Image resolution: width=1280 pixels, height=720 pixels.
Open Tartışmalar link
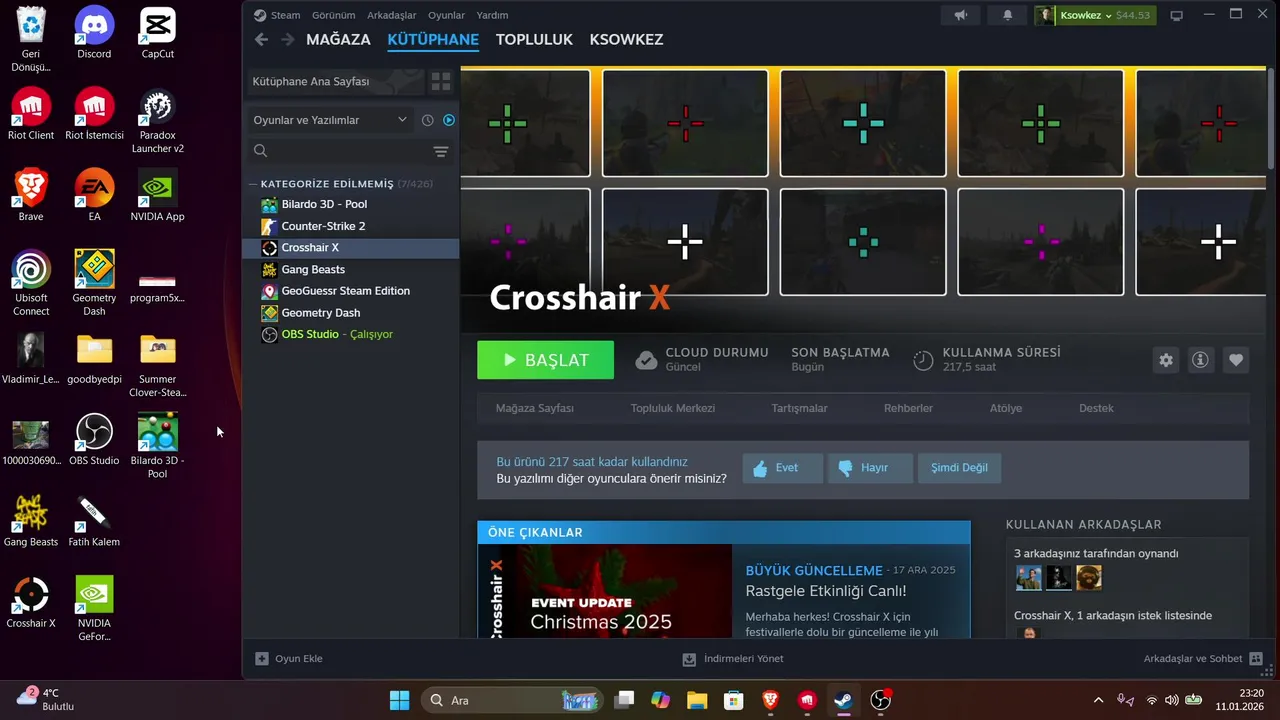pos(799,408)
